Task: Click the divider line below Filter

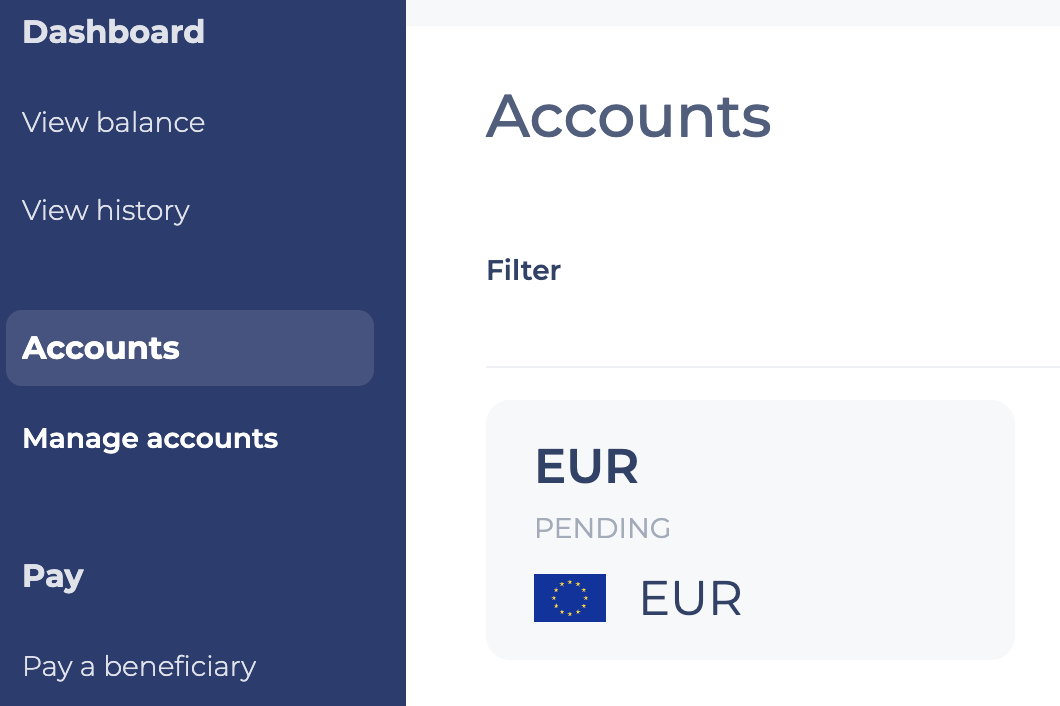Action: pos(773,367)
